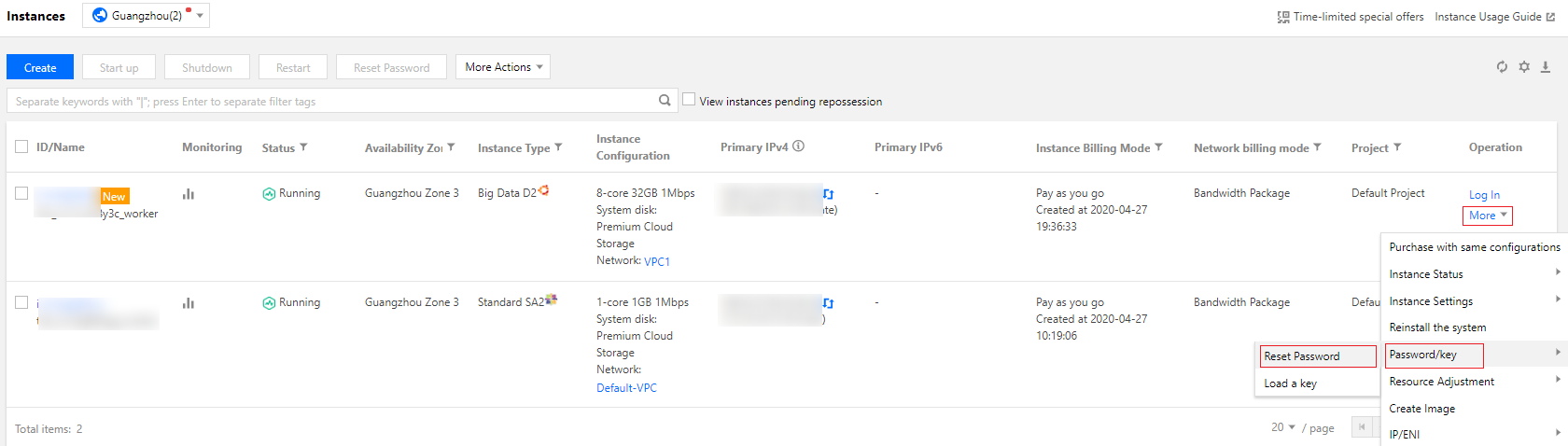
Task: Tick the select-all checkbox in table header
Action: [x=21, y=146]
